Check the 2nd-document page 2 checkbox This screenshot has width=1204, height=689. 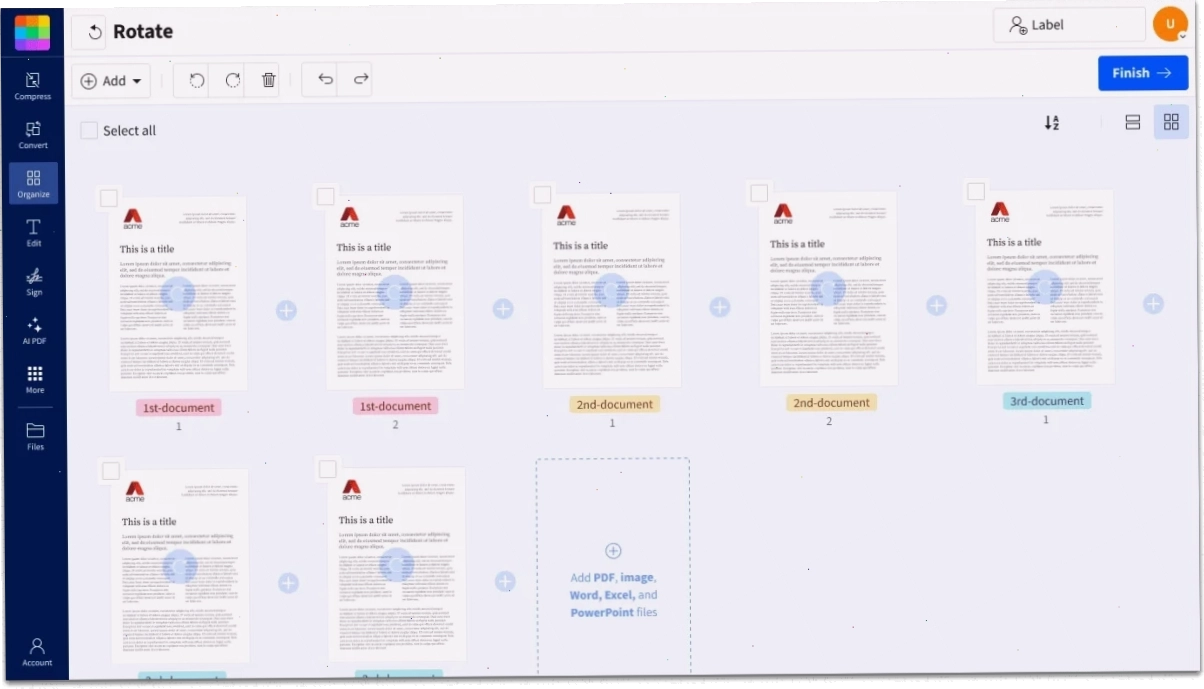click(759, 193)
